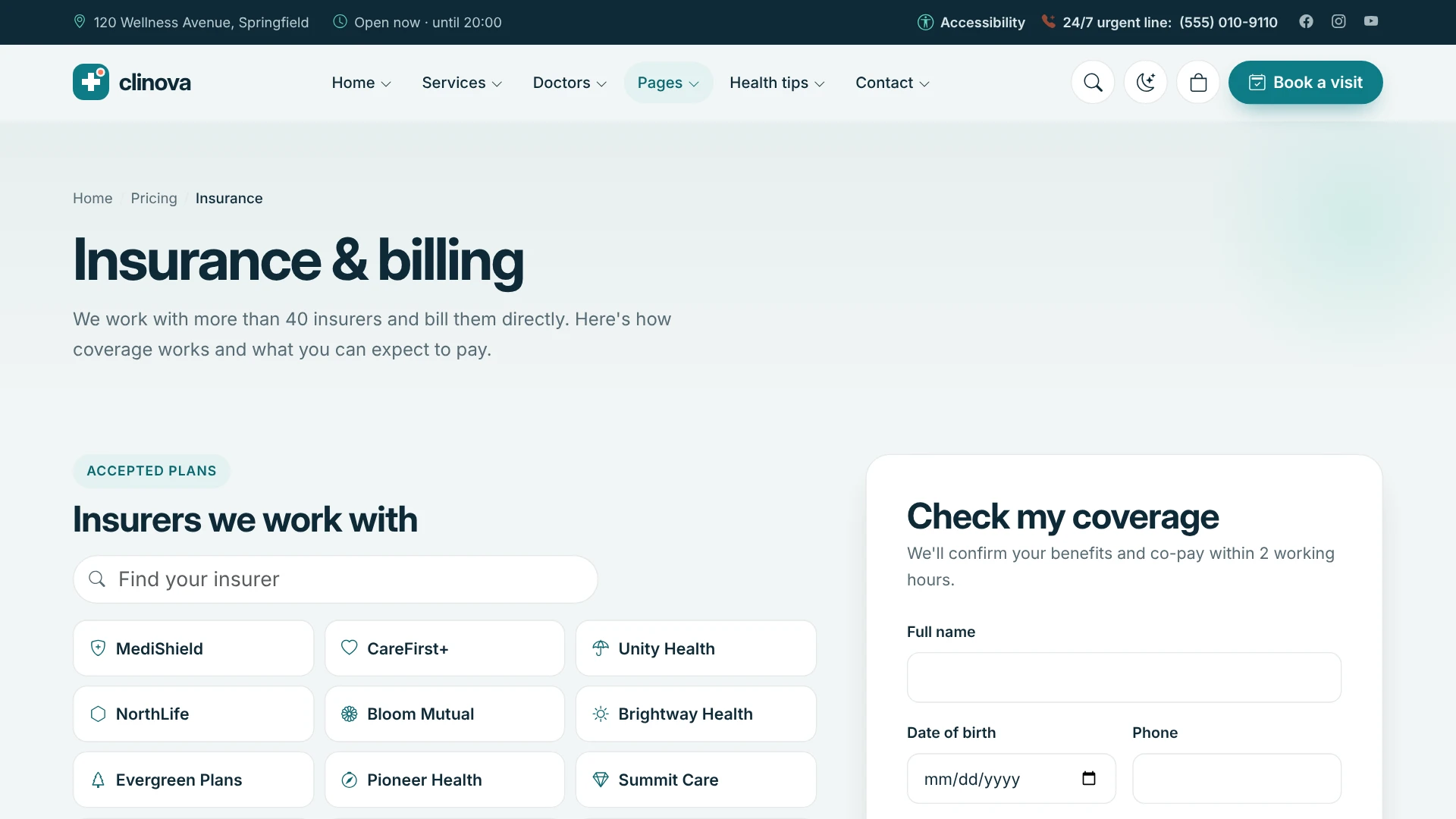Open the Facebook social icon

1306,21
